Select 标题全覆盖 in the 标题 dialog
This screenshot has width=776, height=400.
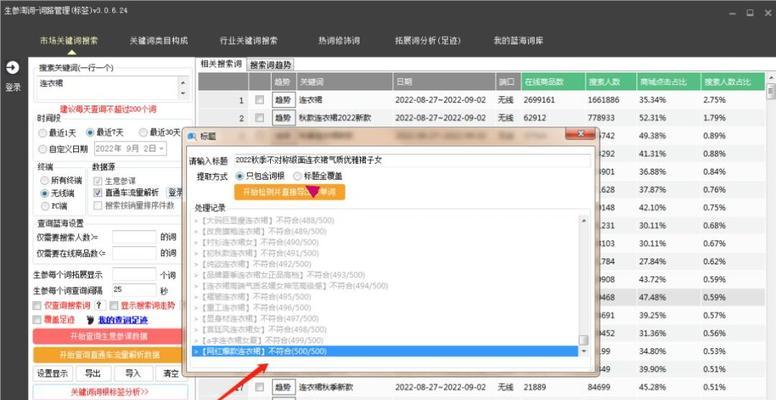[297, 176]
